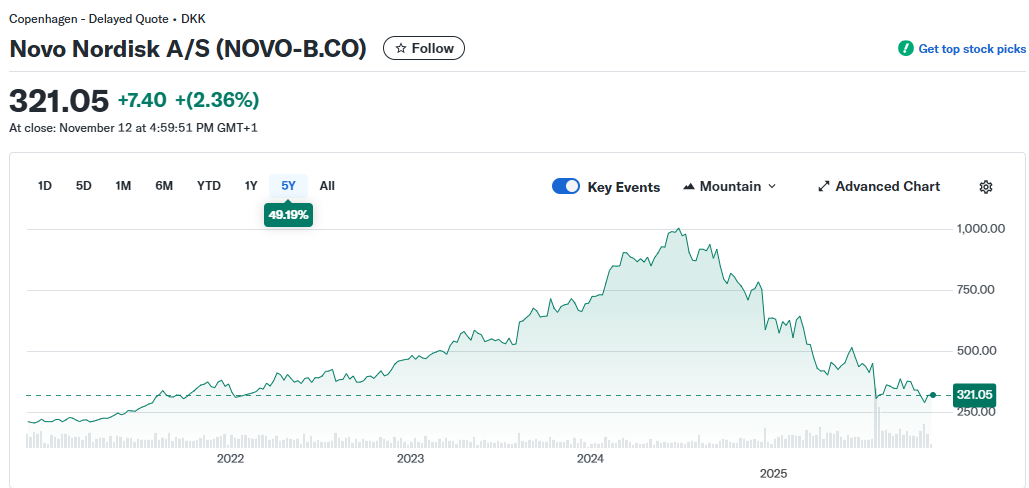Image resolution: width=1029 pixels, height=488 pixels.
Task: Click the 321.05 price tag on axis
Action: (x=975, y=395)
